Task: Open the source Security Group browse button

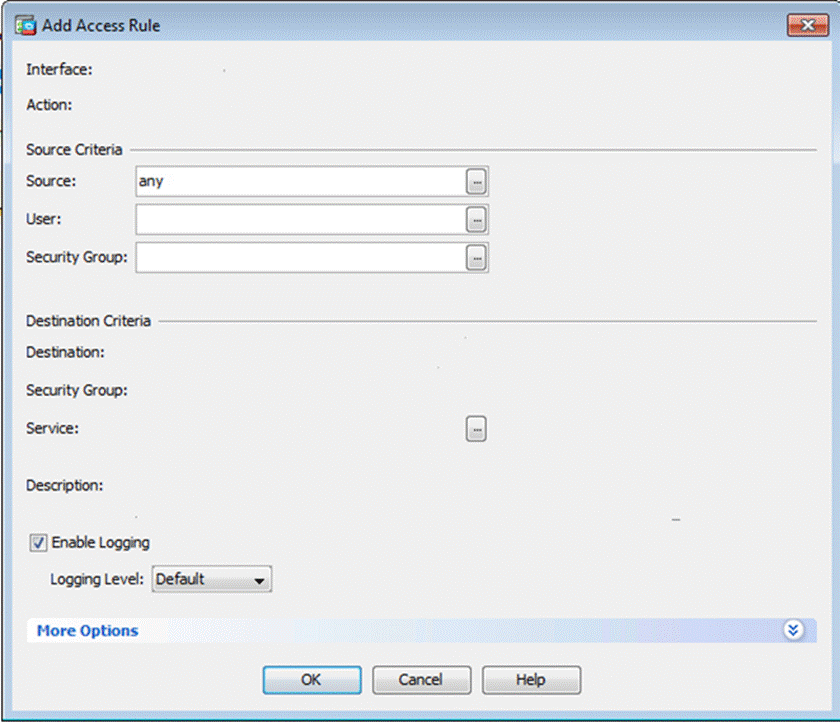Action: click(x=477, y=258)
